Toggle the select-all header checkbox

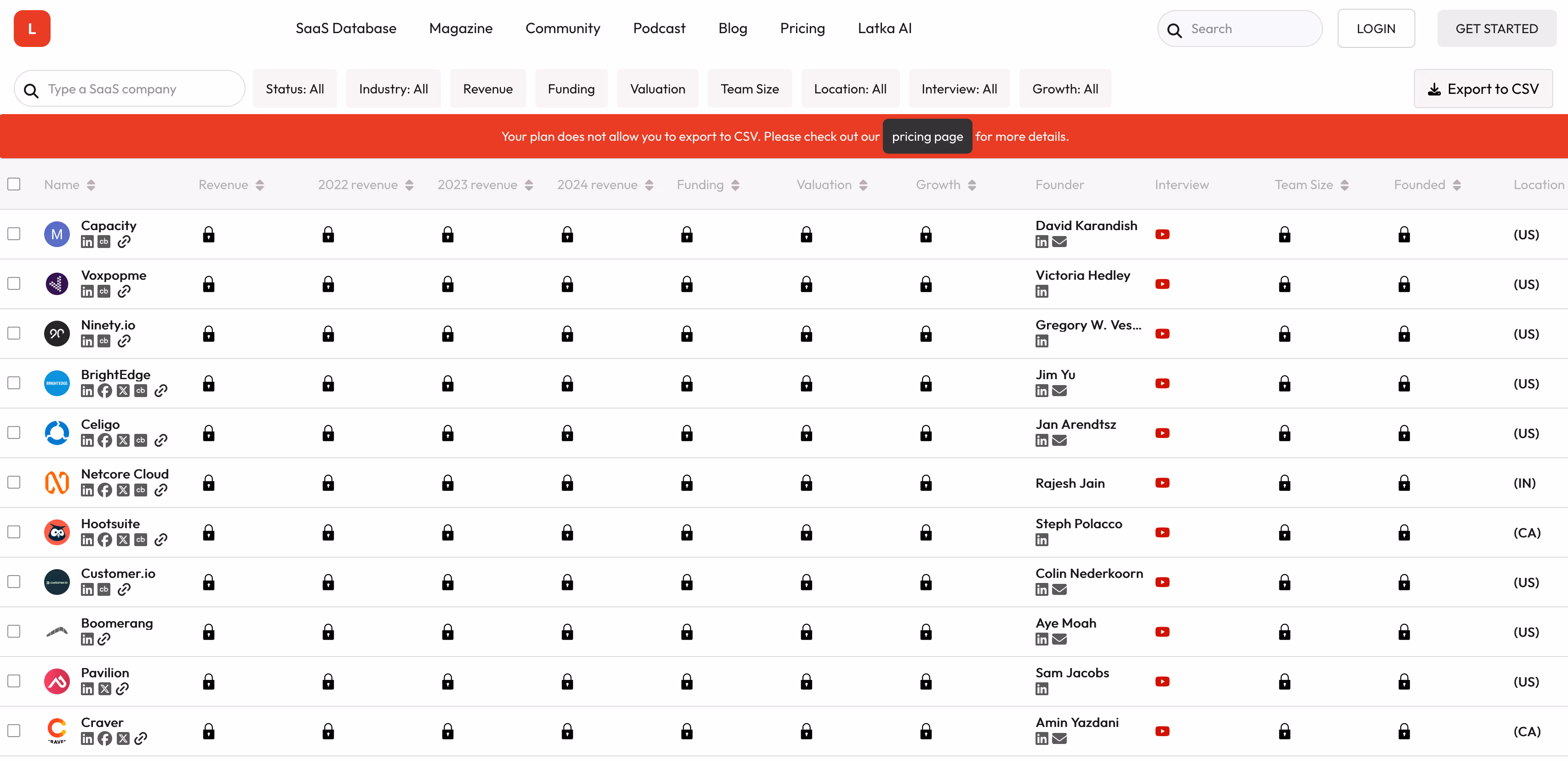tap(14, 184)
